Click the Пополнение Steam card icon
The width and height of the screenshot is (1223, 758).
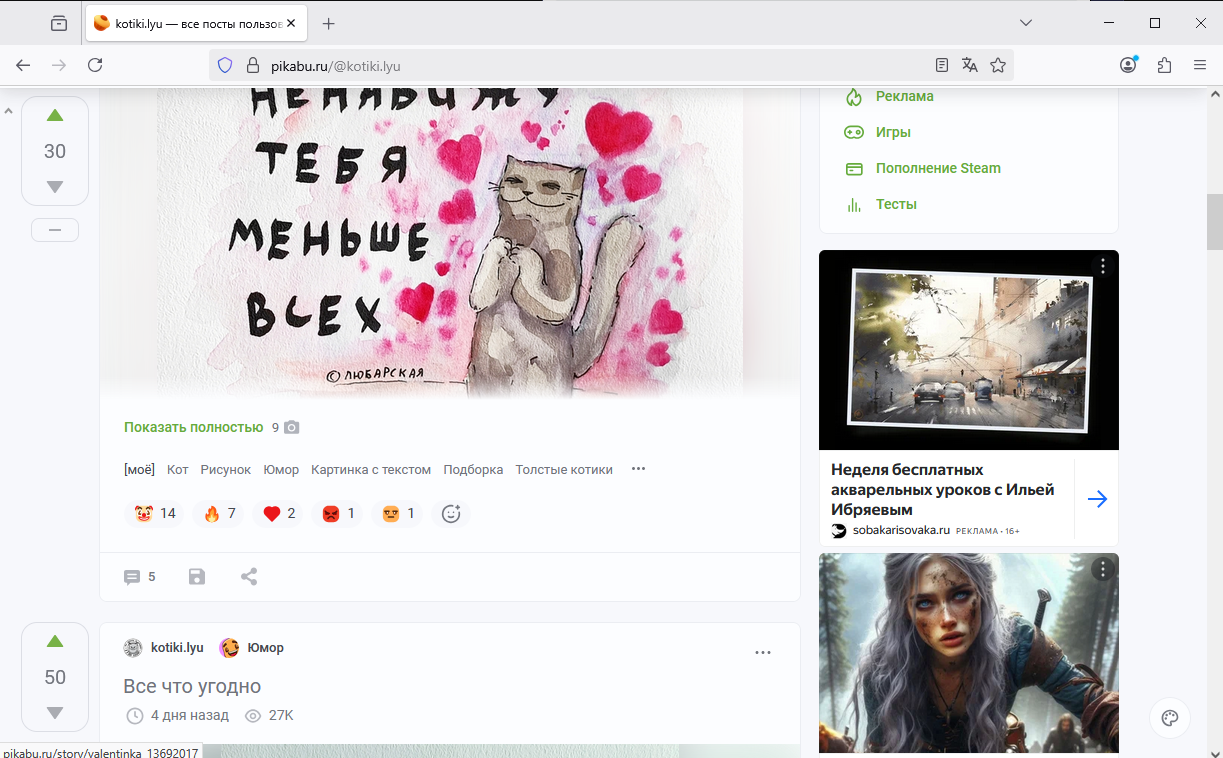[x=854, y=168]
